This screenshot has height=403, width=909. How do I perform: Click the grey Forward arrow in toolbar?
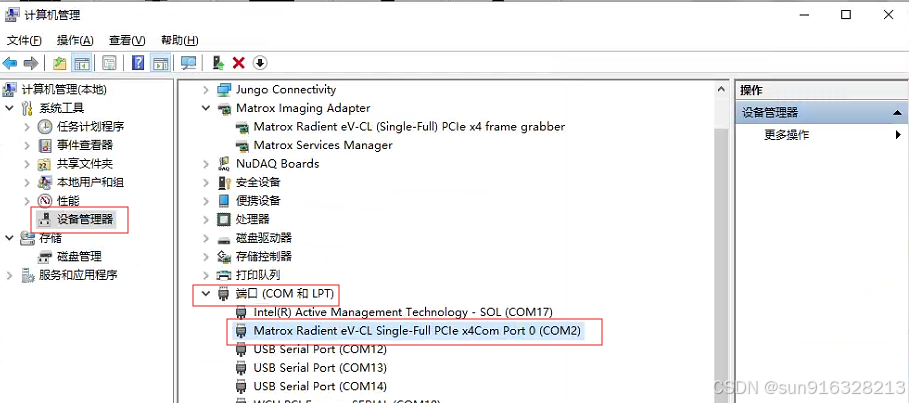tap(31, 63)
